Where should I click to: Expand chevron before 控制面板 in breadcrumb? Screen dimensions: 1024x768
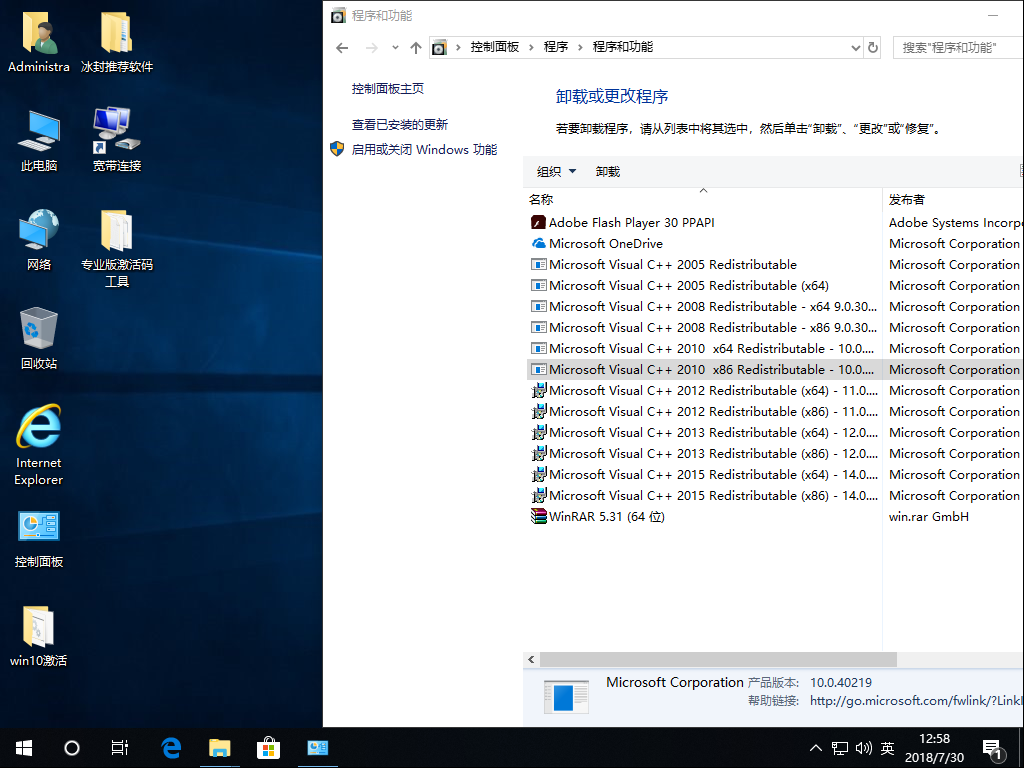point(458,47)
